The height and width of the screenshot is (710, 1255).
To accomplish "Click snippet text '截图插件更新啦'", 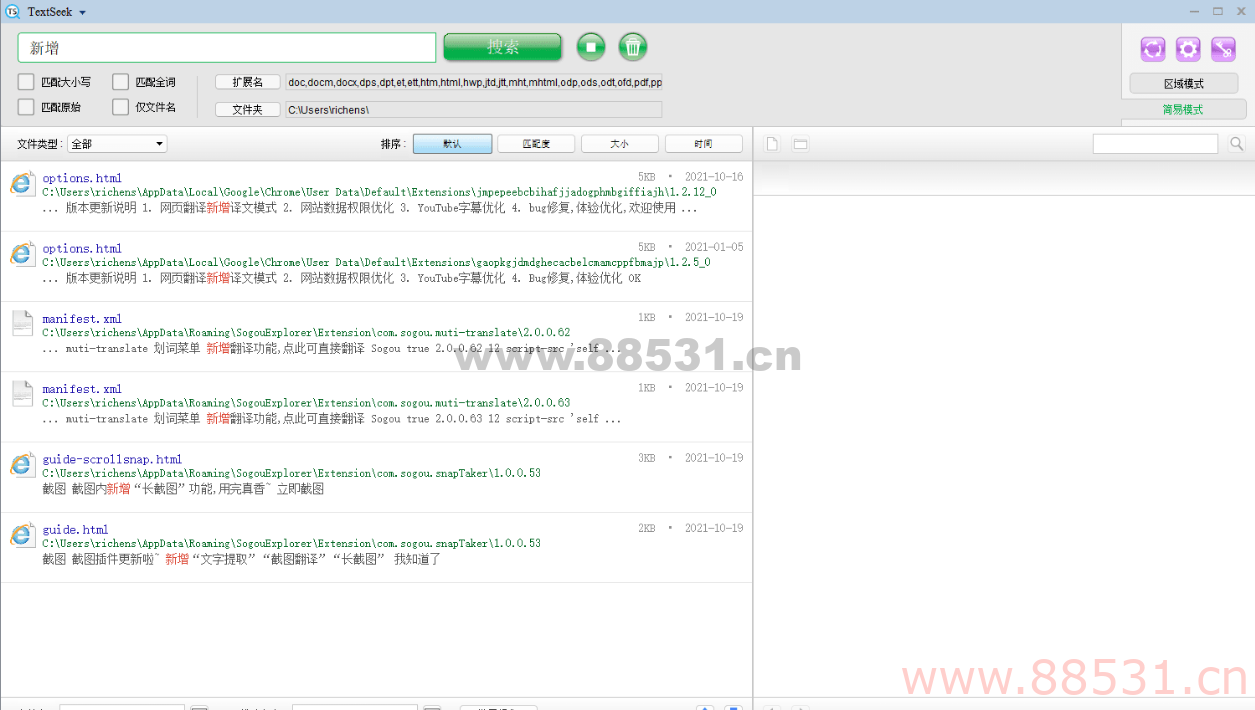I will [115, 559].
